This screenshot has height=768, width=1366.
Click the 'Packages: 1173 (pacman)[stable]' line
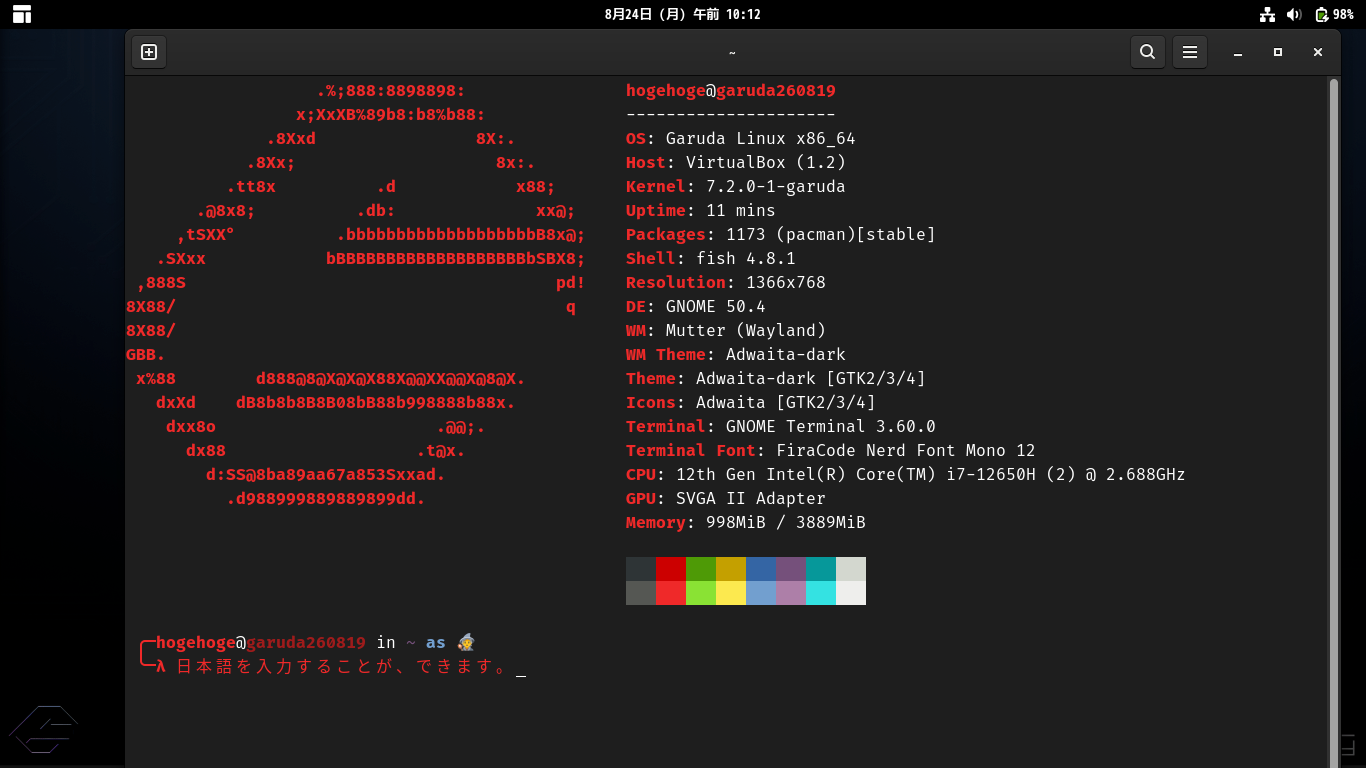[x=781, y=235]
